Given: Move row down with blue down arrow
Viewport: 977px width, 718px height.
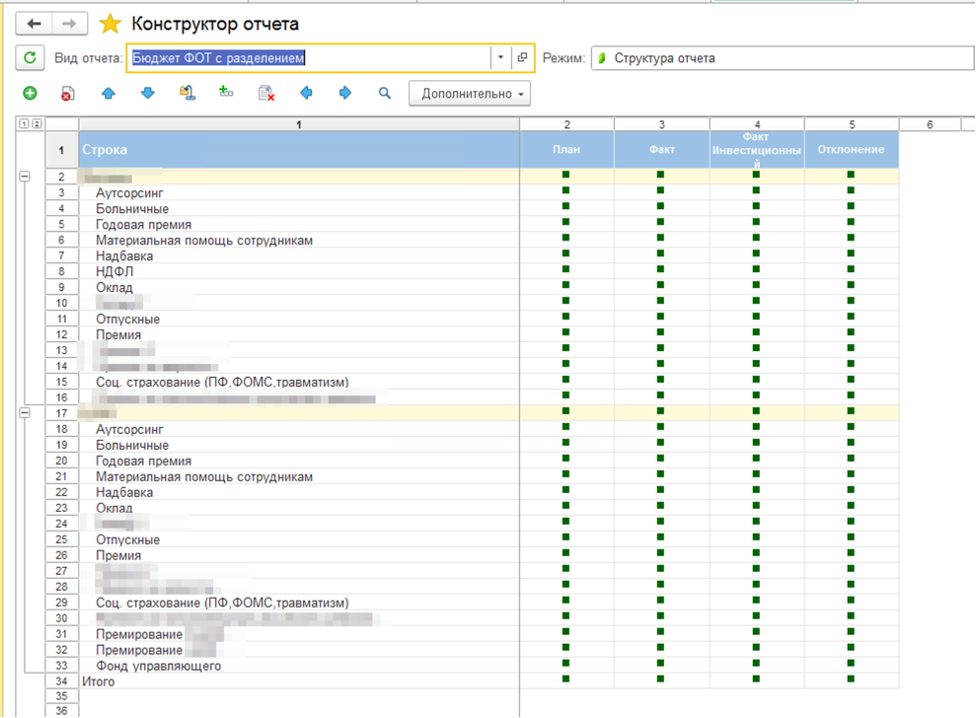Looking at the screenshot, I should coord(148,93).
